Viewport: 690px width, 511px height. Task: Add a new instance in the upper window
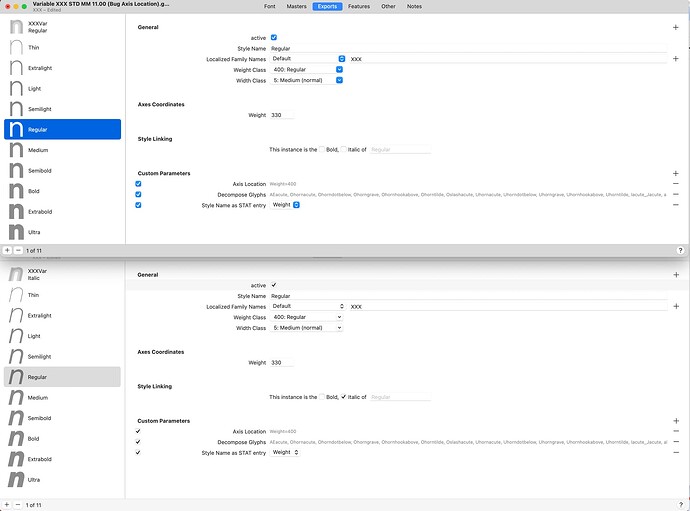coord(7,250)
